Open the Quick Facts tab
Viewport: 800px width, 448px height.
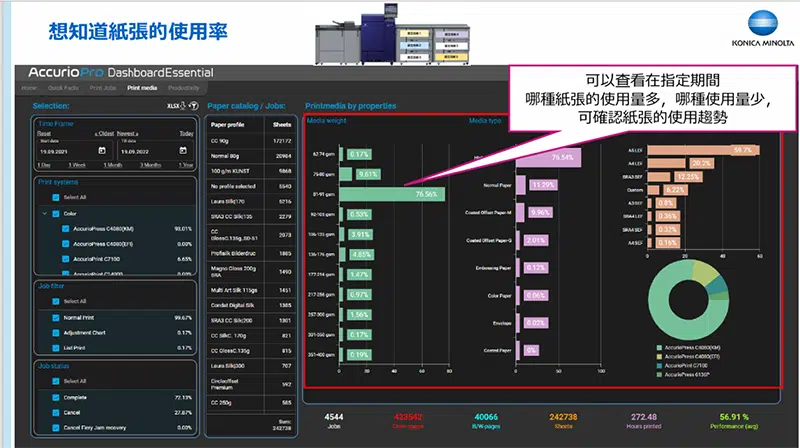tap(63, 88)
